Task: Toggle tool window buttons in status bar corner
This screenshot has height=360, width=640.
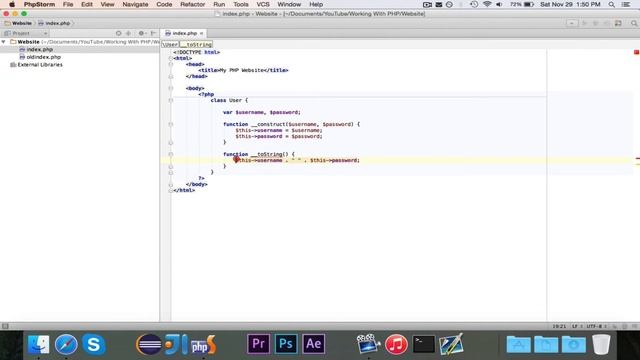Action: (x=5, y=326)
